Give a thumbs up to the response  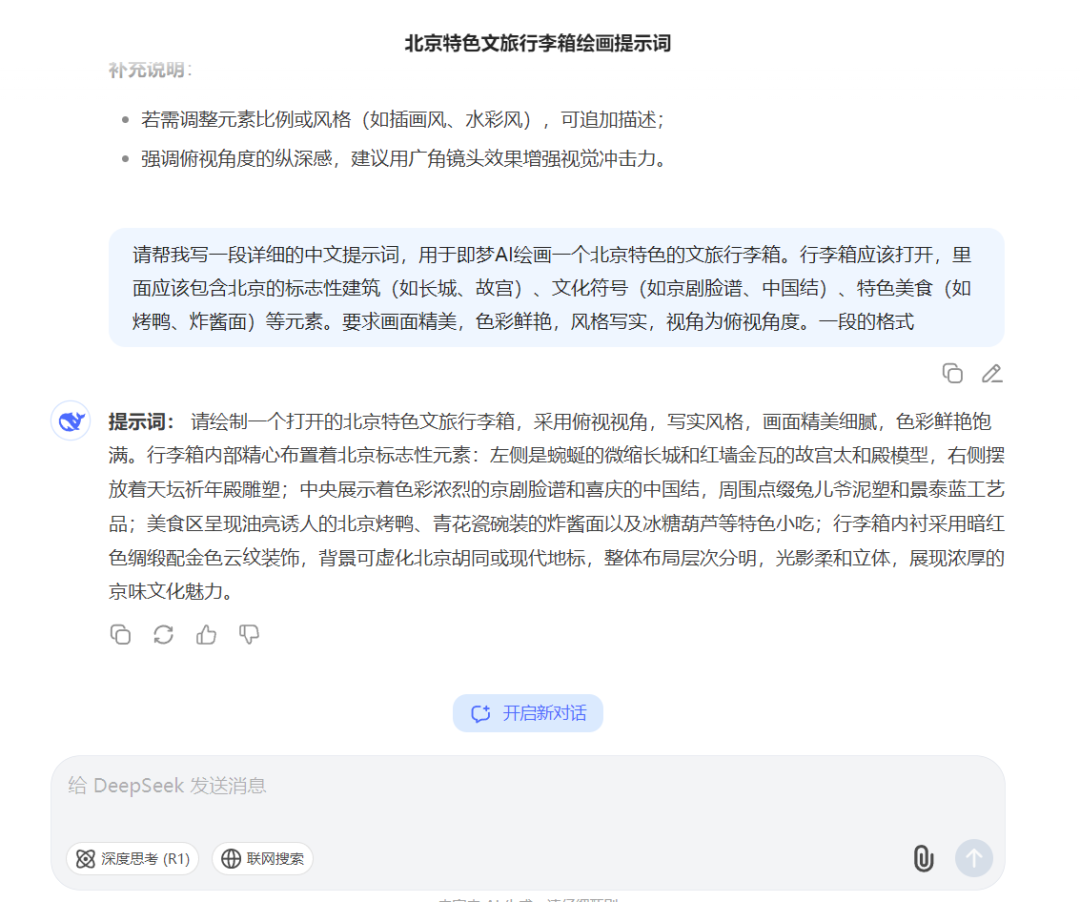tap(206, 634)
